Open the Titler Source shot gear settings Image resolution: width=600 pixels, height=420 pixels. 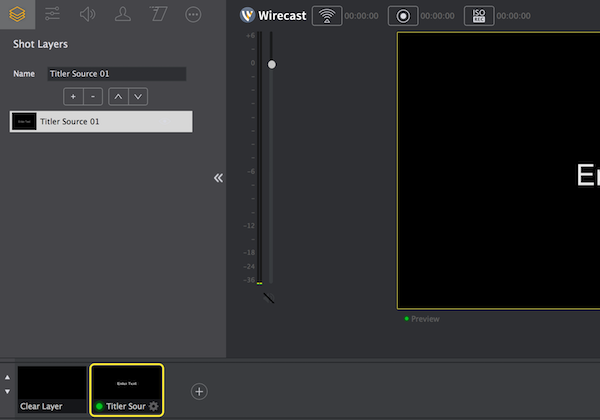pyautogui.click(x=153, y=406)
